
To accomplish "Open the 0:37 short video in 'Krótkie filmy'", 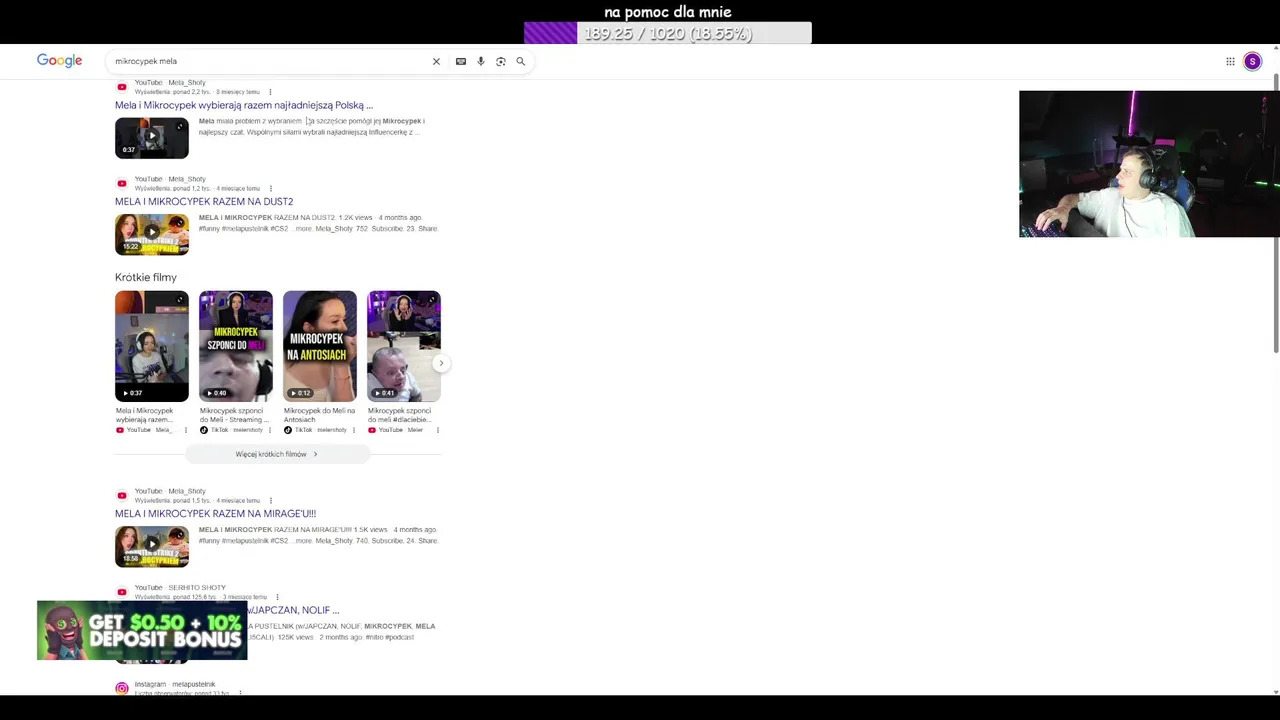I will 152,346.
